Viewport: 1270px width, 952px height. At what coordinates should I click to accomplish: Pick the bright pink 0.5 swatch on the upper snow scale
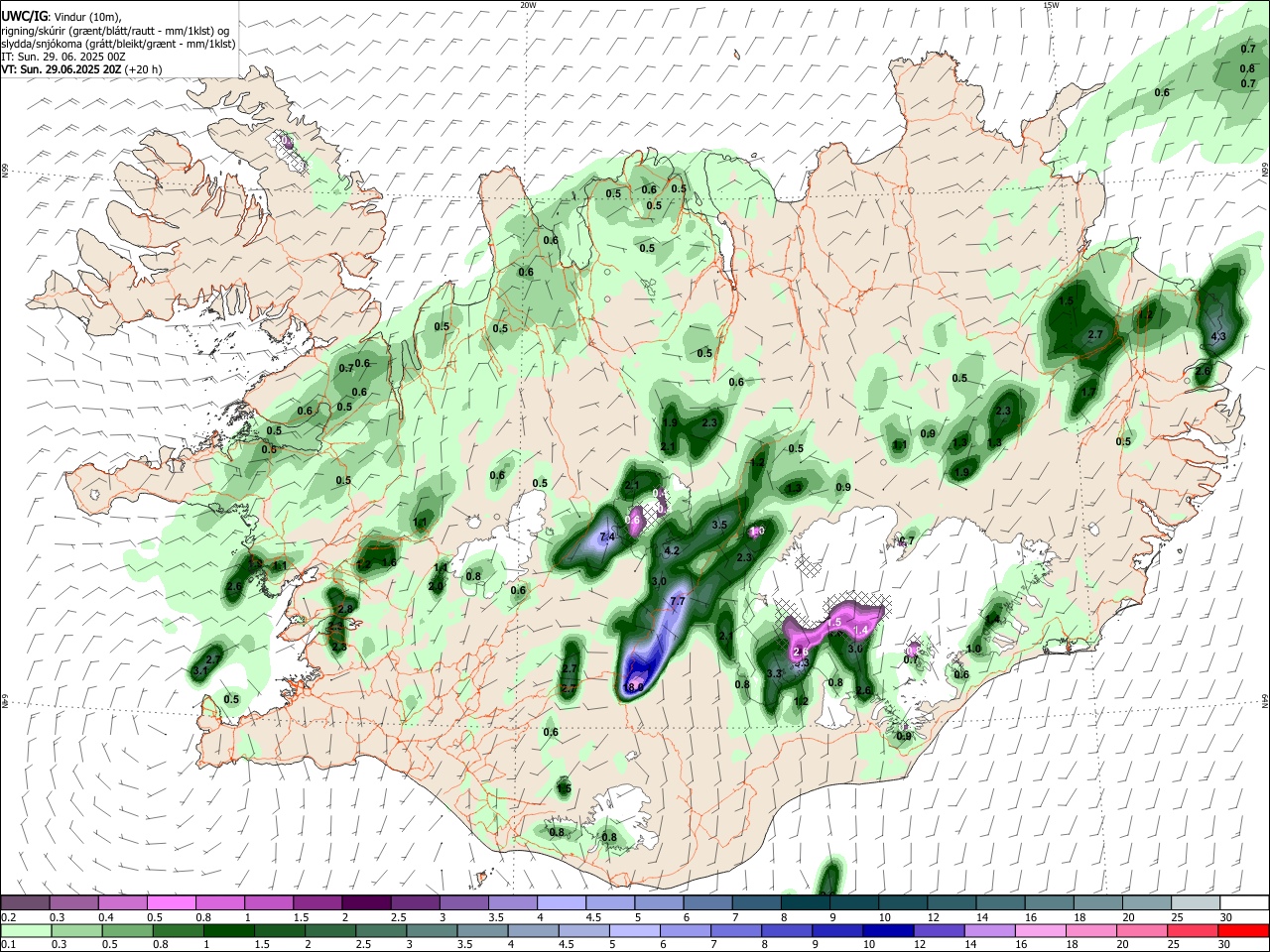[x=171, y=902]
